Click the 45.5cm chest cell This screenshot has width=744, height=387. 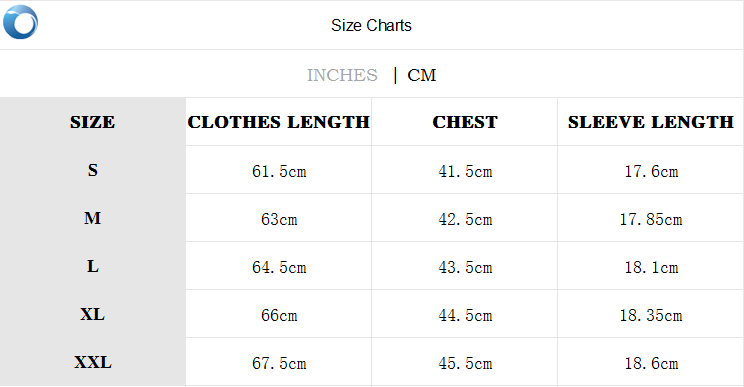tap(465, 363)
